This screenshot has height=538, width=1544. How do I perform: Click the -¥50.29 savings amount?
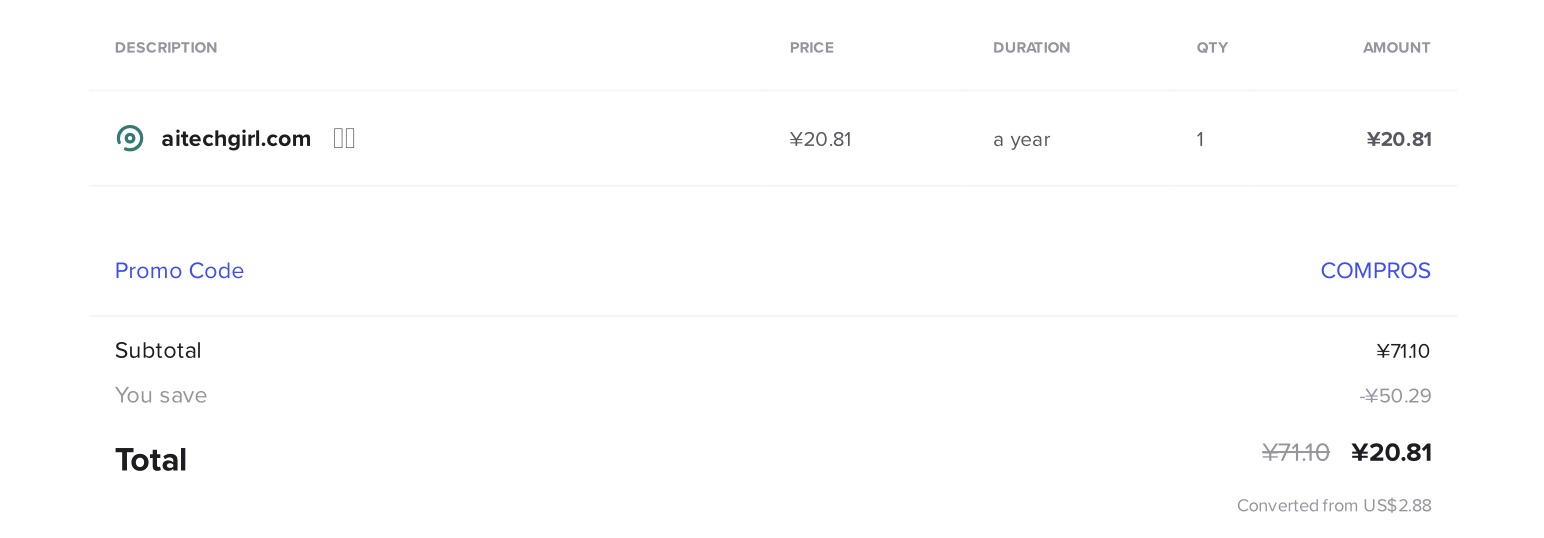[1395, 396]
